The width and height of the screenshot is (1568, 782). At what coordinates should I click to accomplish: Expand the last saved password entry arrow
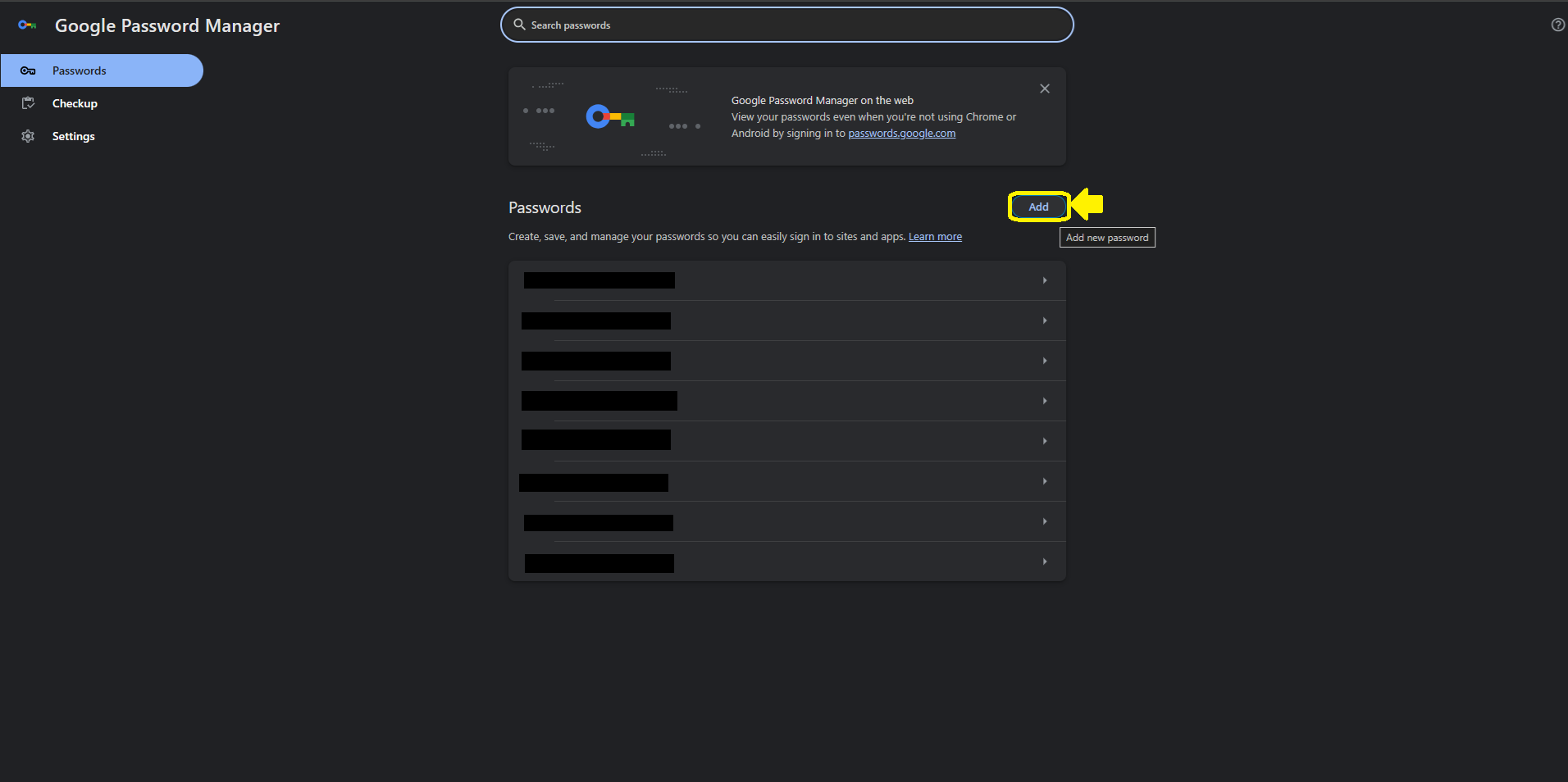[1045, 561]
